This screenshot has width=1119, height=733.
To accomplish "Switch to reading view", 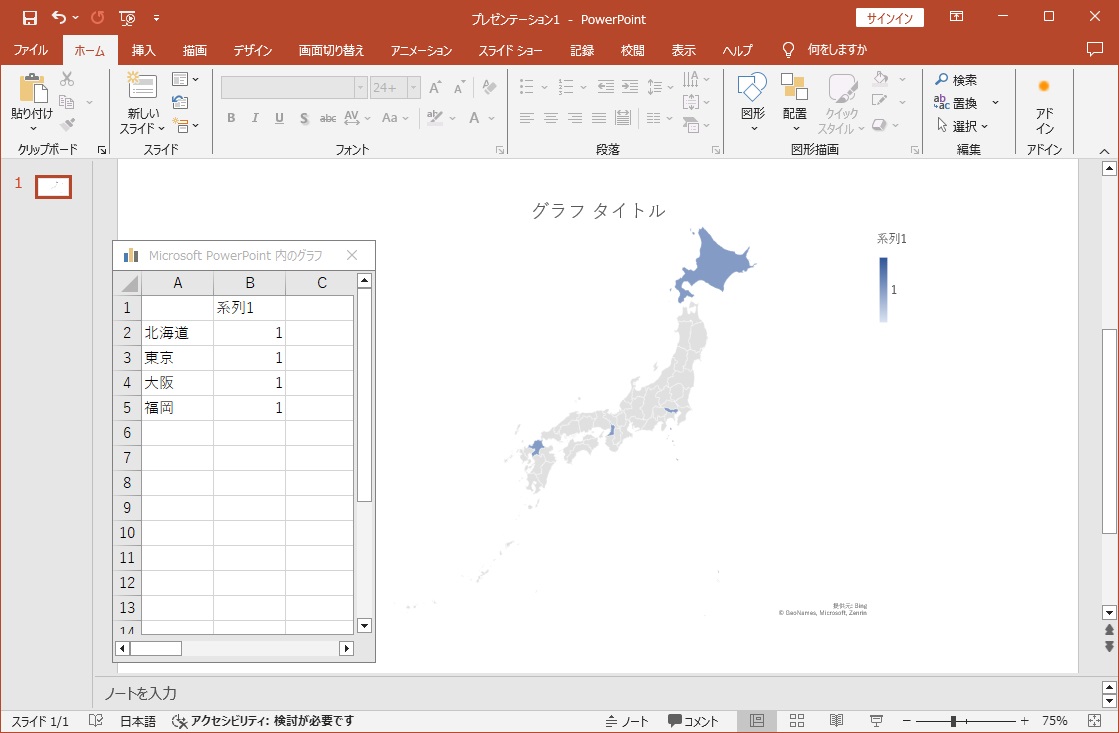I will [x=836, y=721].
